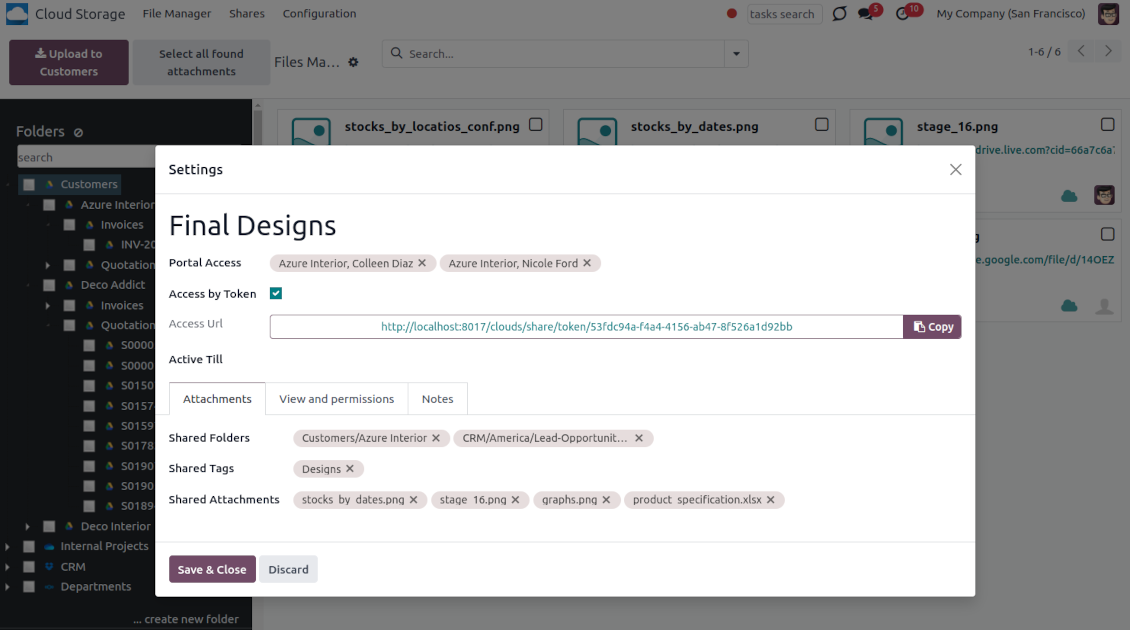Select the stage_16.png file checkbox
This screenshot has height=630, width=1130.
1107,125
